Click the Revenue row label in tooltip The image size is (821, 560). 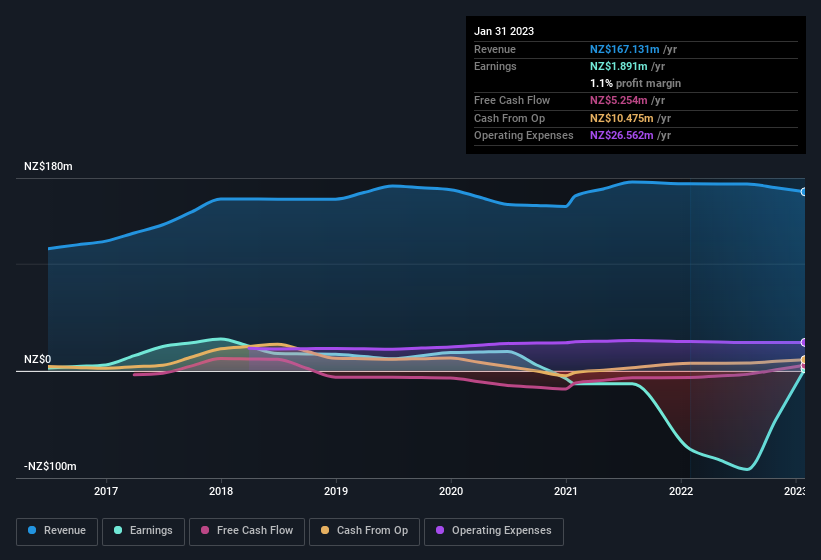coord(495,49)
